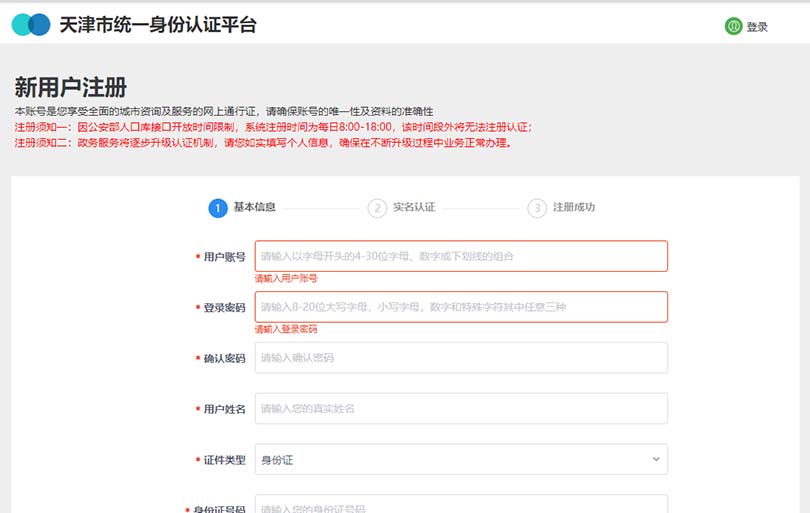
Task: Click the step 1 numbered circle
Action: coord(217,208)
